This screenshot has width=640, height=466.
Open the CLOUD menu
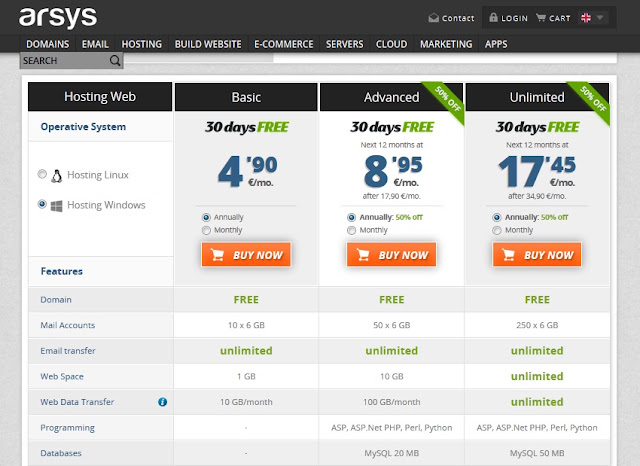(391, 44)
